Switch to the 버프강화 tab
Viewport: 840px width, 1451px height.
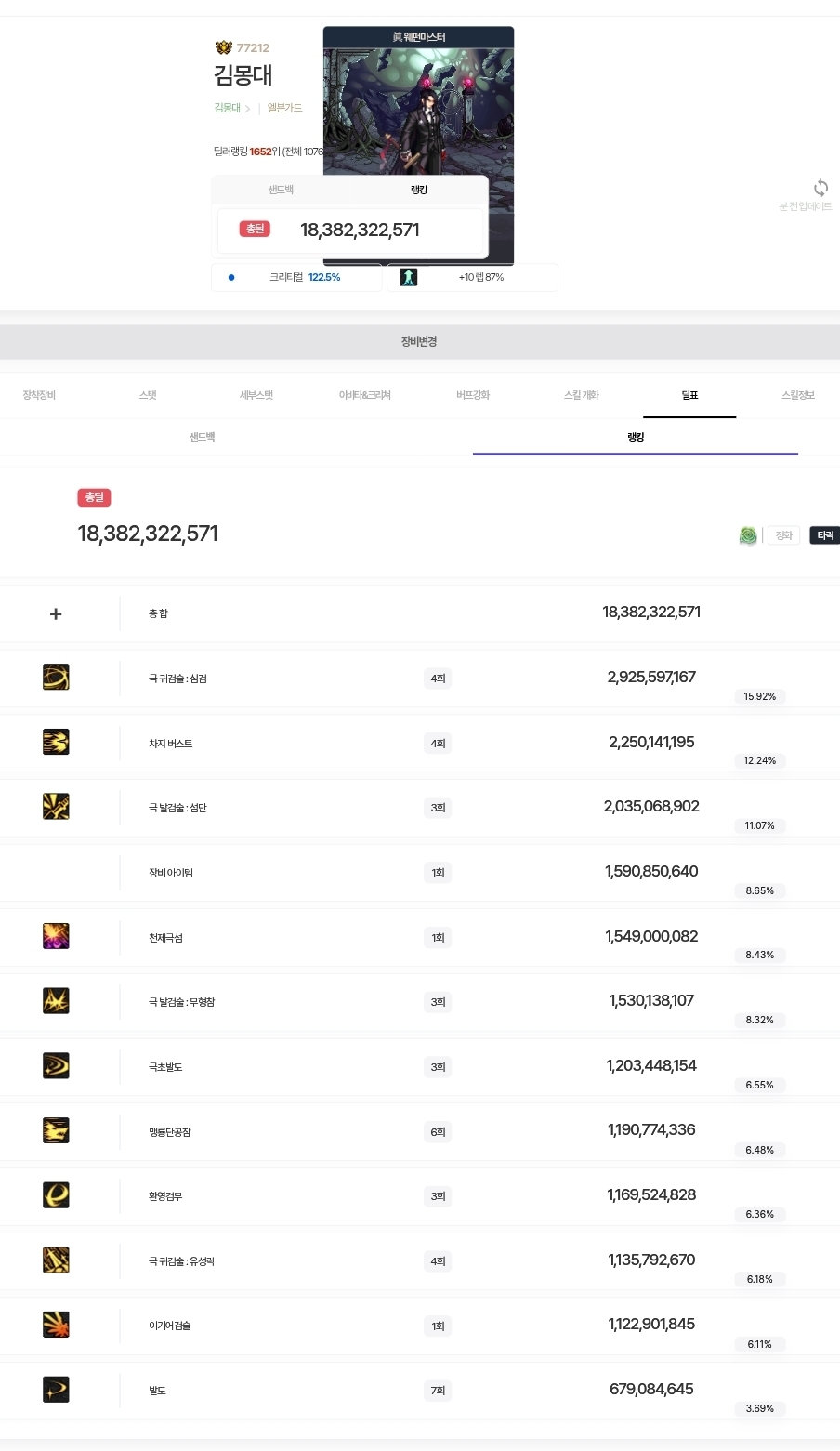(473, 395)
